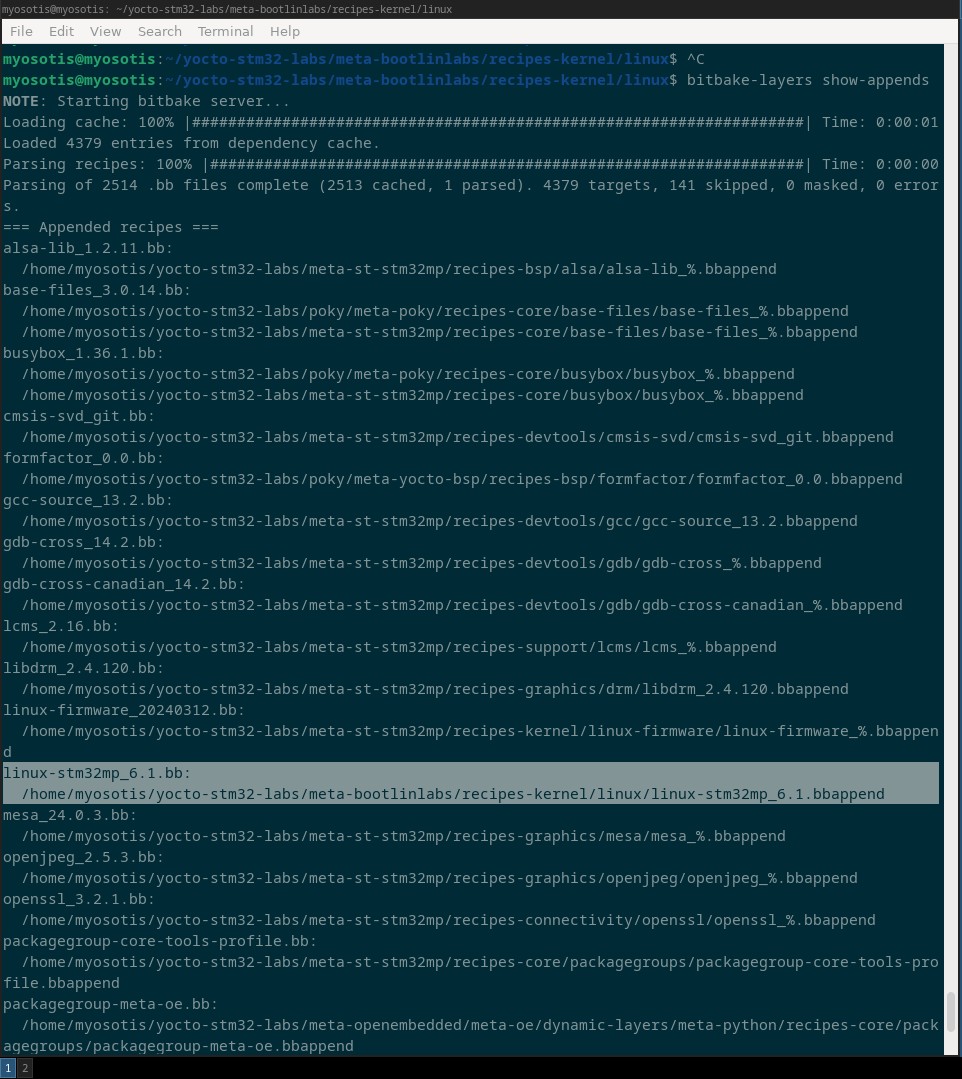Click the alsa-lib_1.2.11.bb recipe name
Viewport: 962px width, 1079px height.
tap(88, 248)
